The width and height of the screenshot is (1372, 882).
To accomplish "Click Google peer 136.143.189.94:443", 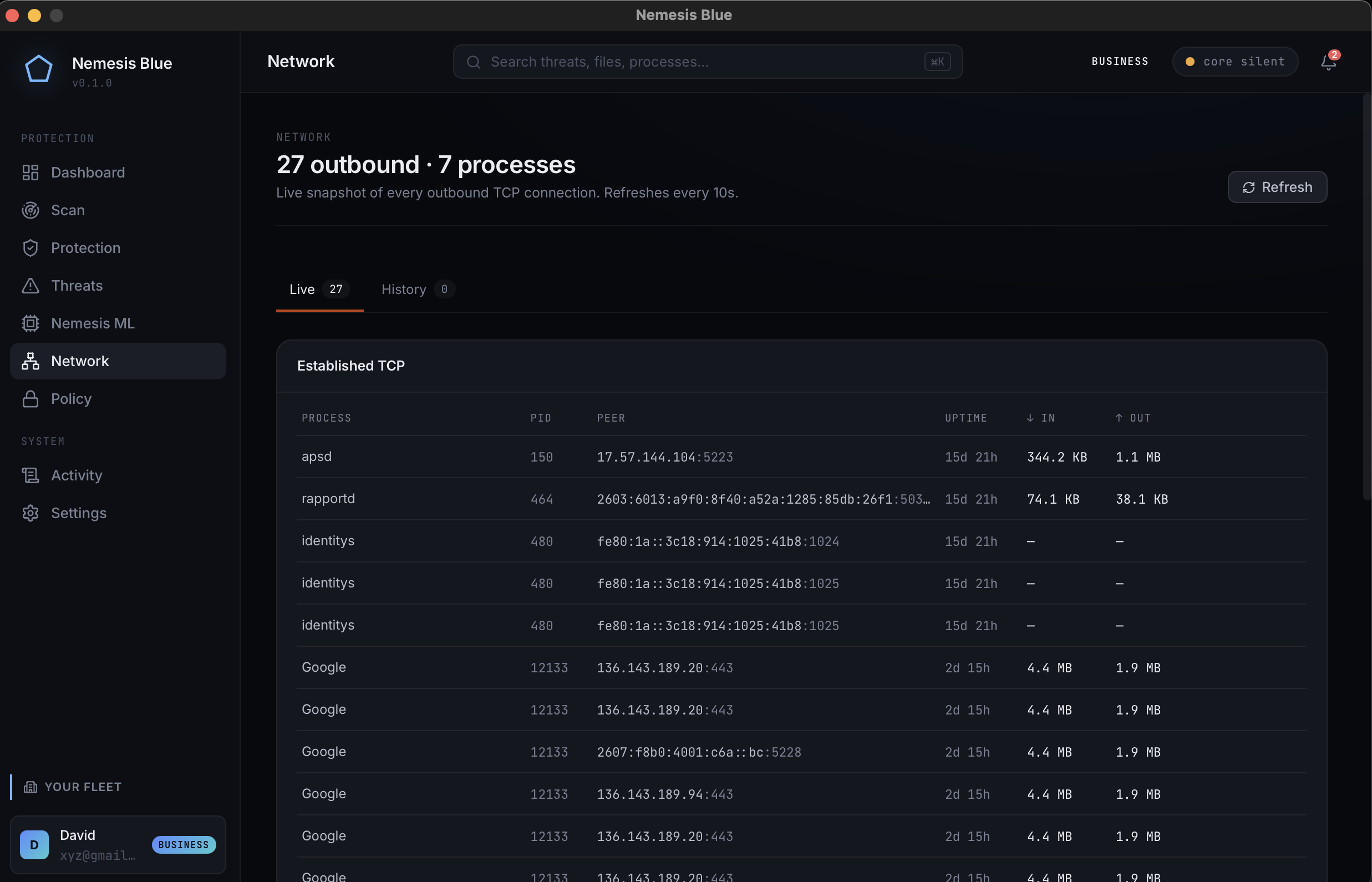I will point(665,795).
